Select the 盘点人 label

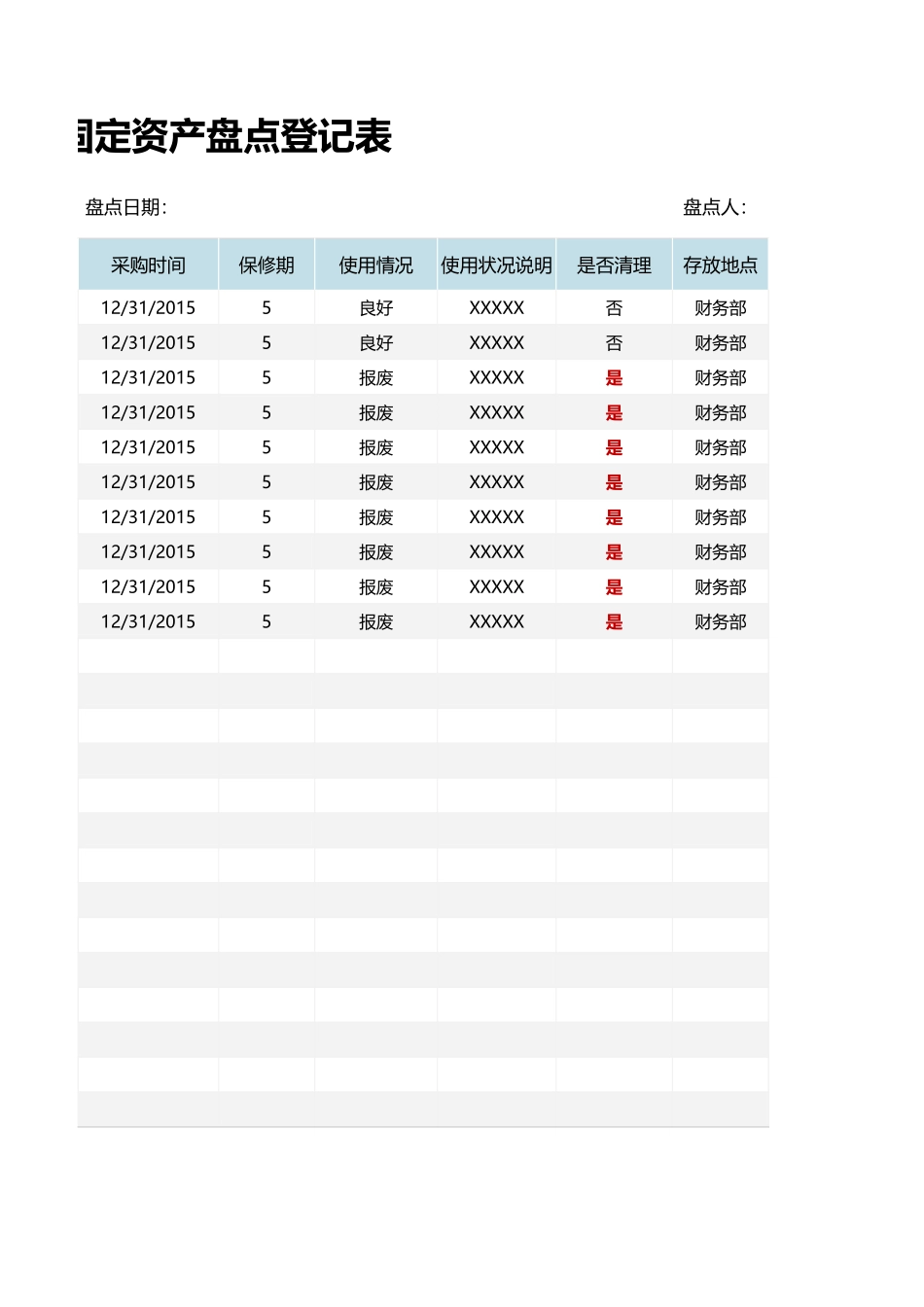[x=715, y=207]
